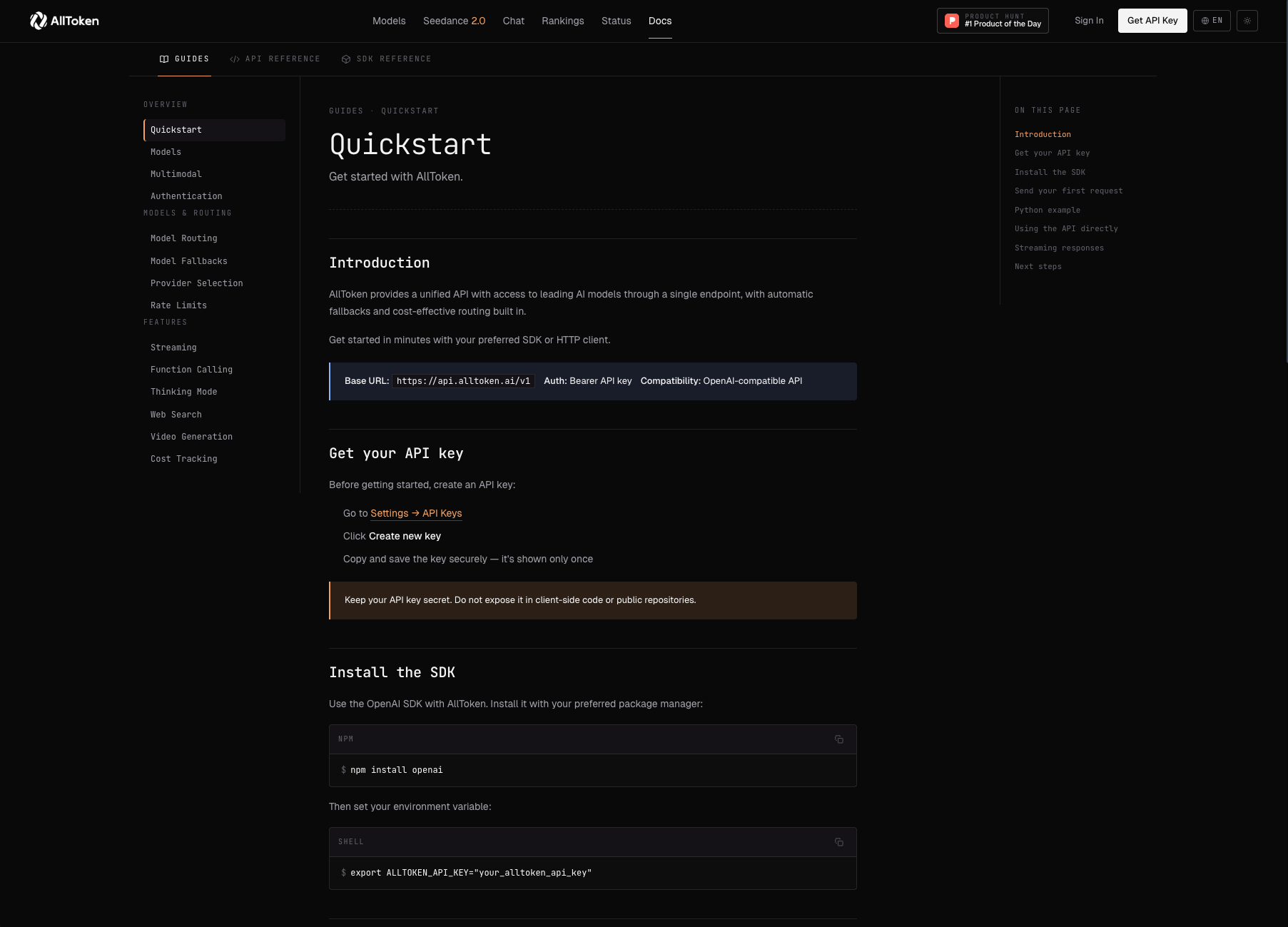Open the Model Routing guide
The height and width of the screenshot is (927, 1288).
[x=214, y=238]
